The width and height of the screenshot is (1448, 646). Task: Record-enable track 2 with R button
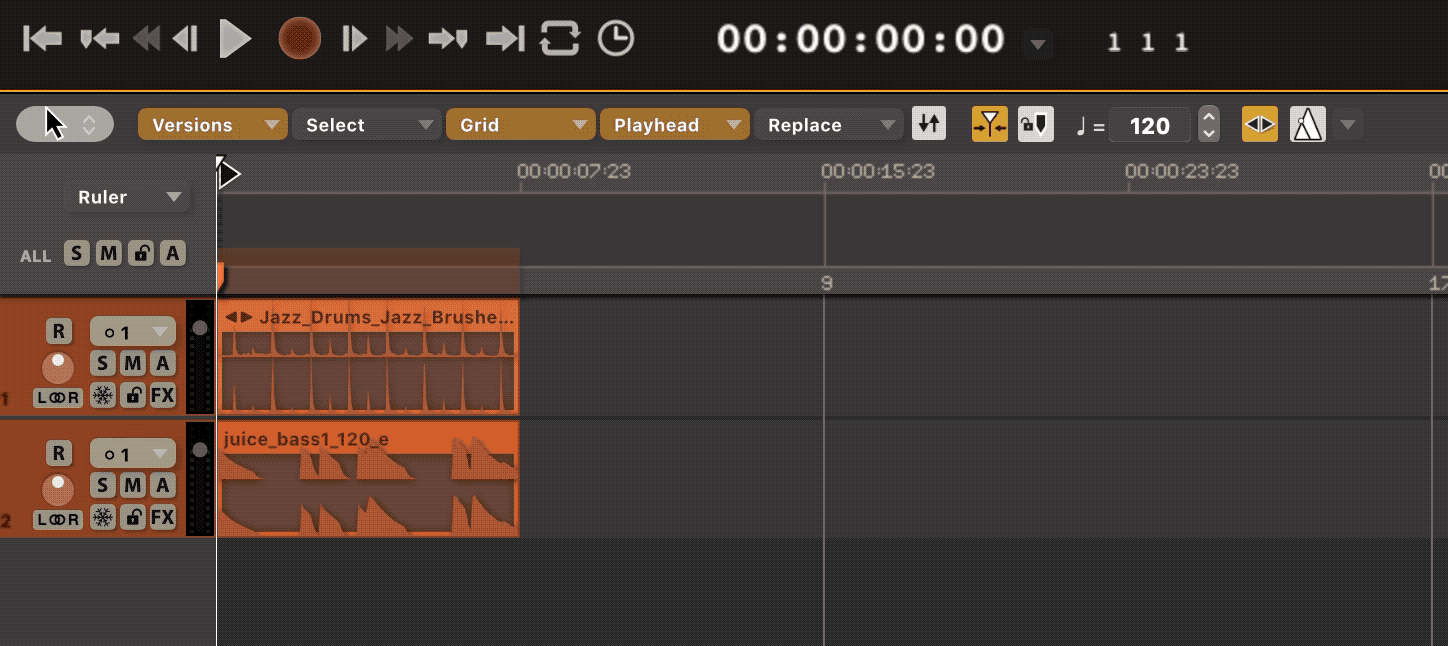tap(58, 453)
